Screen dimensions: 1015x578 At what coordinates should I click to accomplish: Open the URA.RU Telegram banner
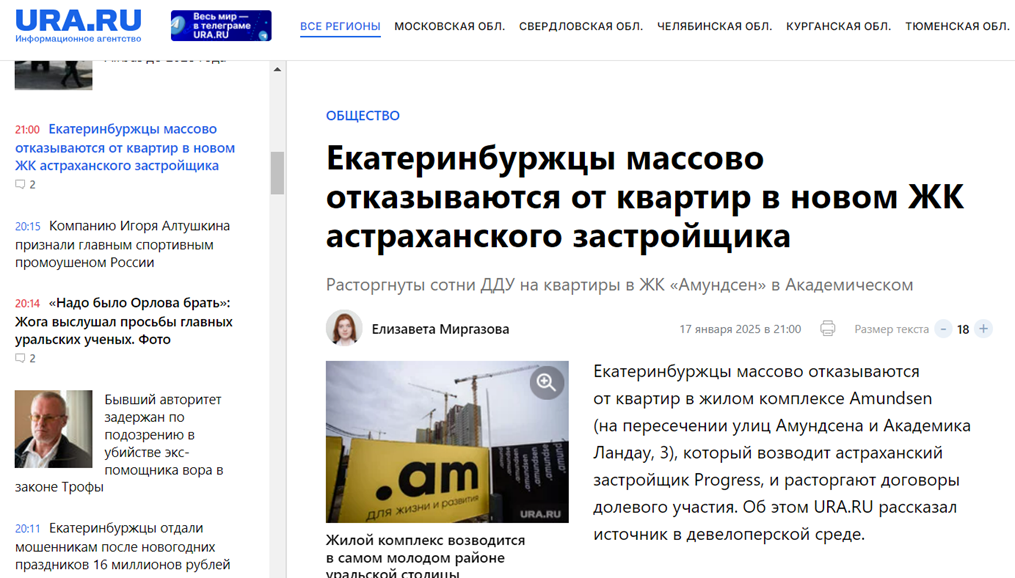coord(221,26)
